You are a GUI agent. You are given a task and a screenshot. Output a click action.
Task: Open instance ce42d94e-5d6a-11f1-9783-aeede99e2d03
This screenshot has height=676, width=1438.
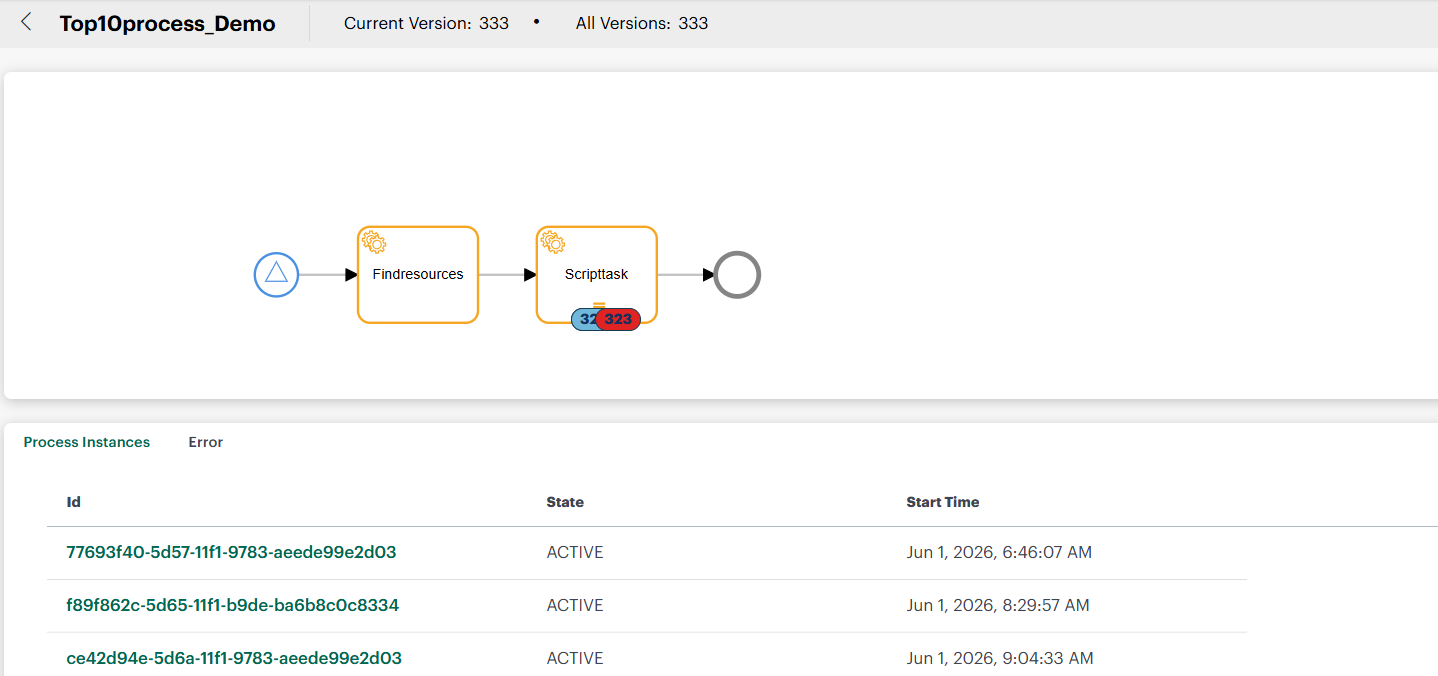tap(234, 658)
